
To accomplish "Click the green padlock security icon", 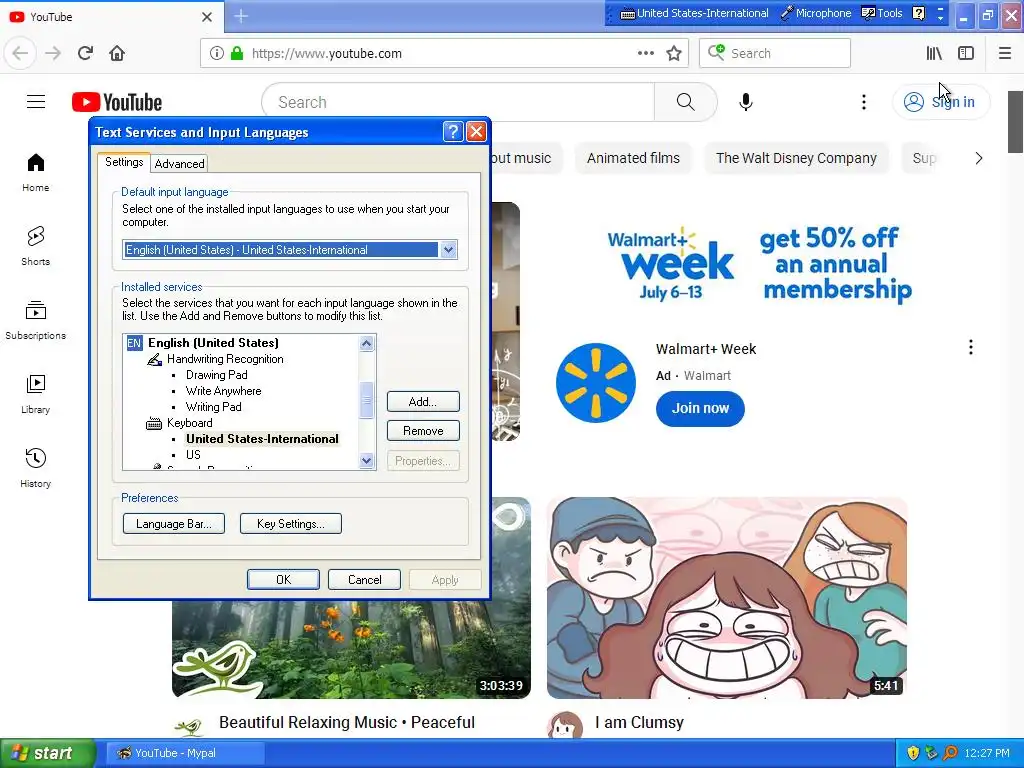I will point(237,53).
